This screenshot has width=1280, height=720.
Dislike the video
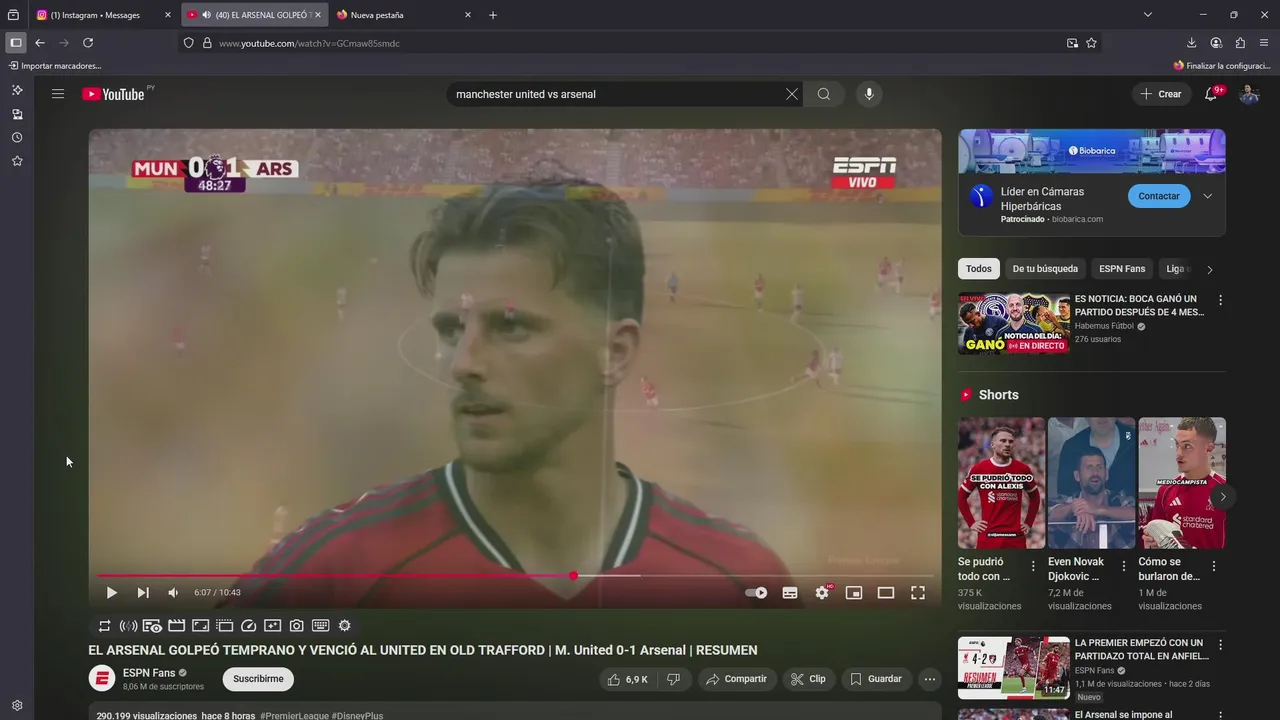click(x=673, y=679)
